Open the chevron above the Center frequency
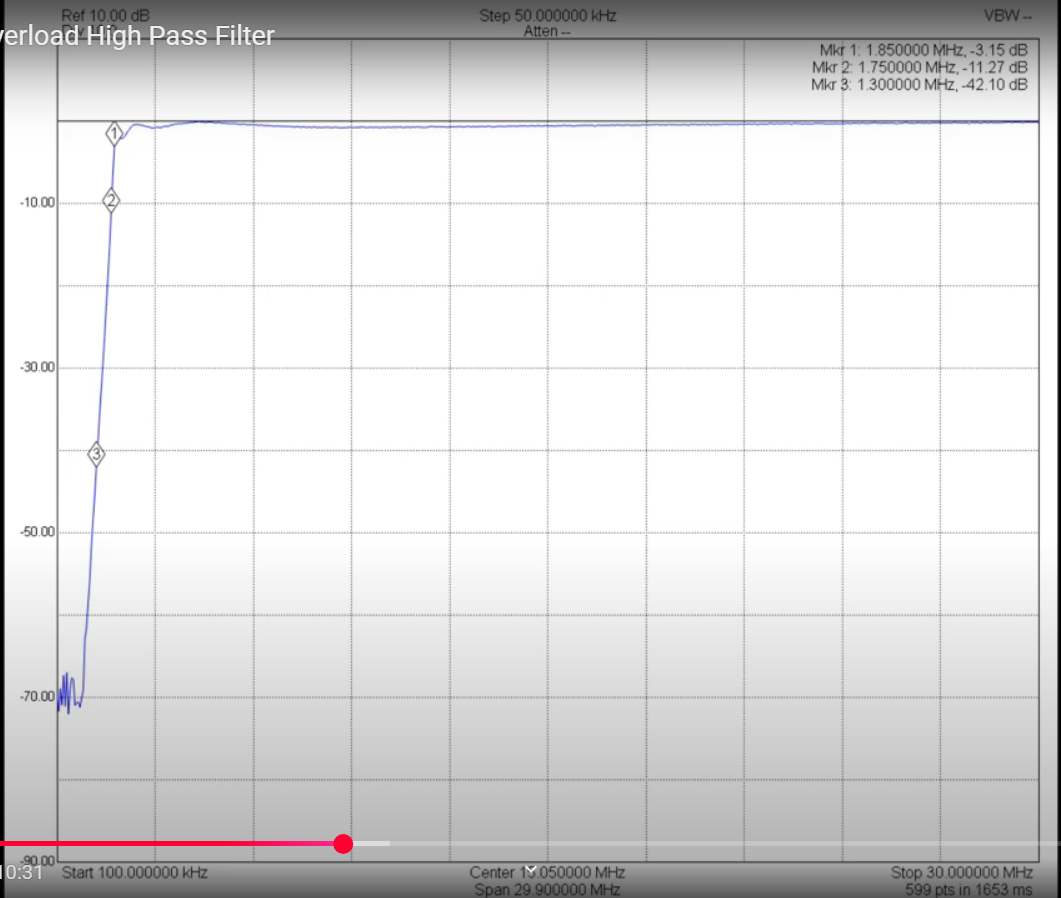 coord(530,868)
